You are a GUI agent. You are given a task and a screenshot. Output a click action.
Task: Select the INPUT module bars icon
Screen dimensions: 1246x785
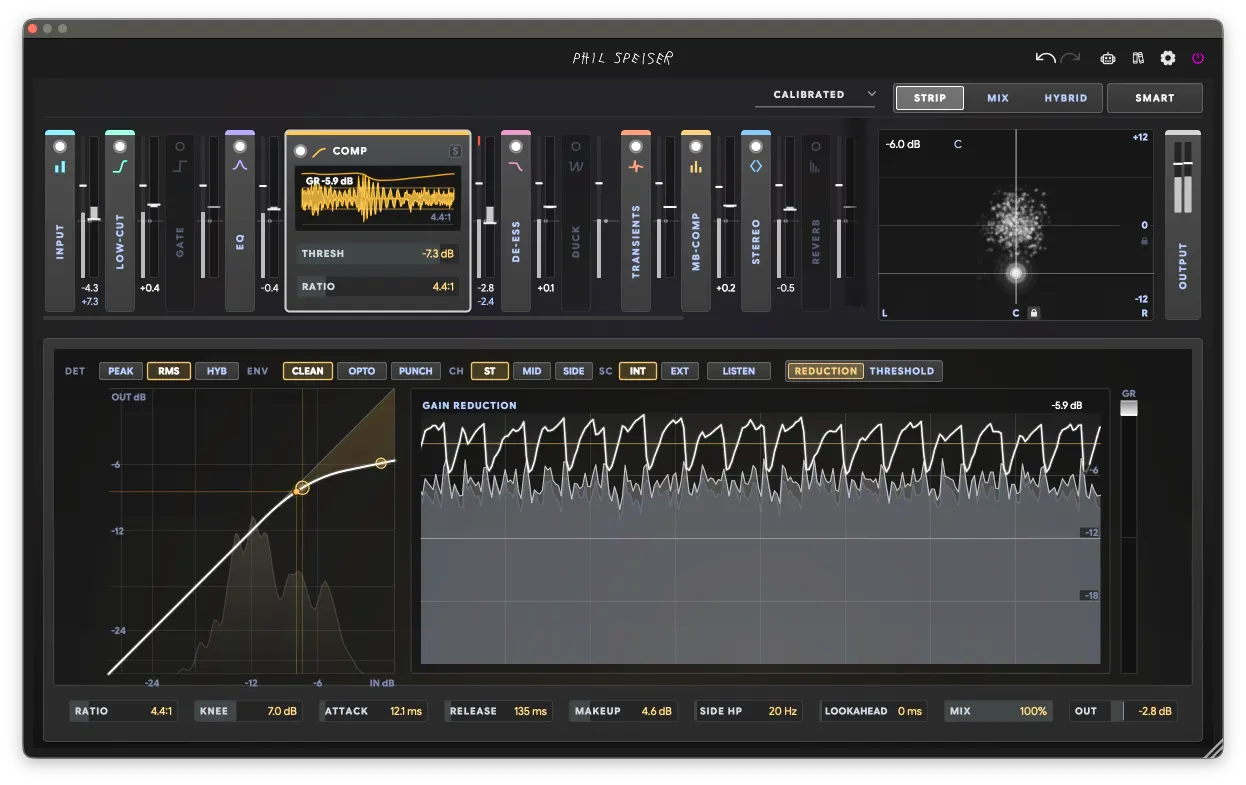pyautogui.click(x=60, y=166)
